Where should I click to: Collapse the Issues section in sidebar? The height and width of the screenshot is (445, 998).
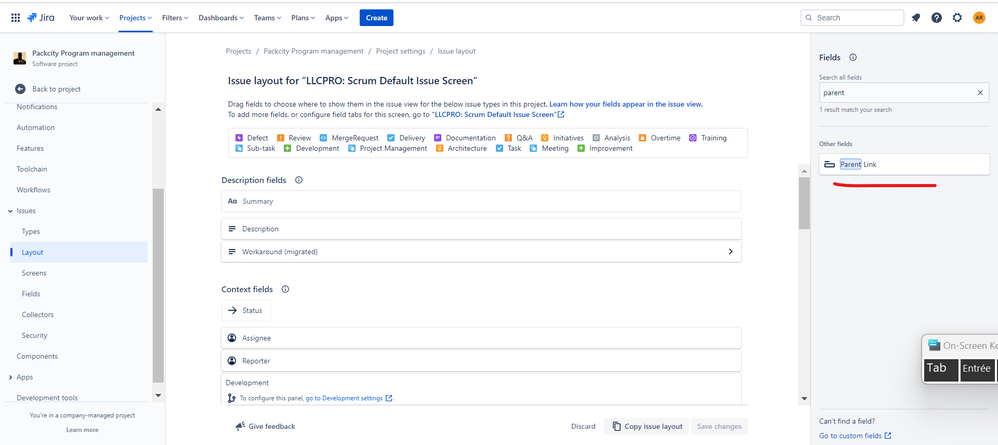coord(10,211)
